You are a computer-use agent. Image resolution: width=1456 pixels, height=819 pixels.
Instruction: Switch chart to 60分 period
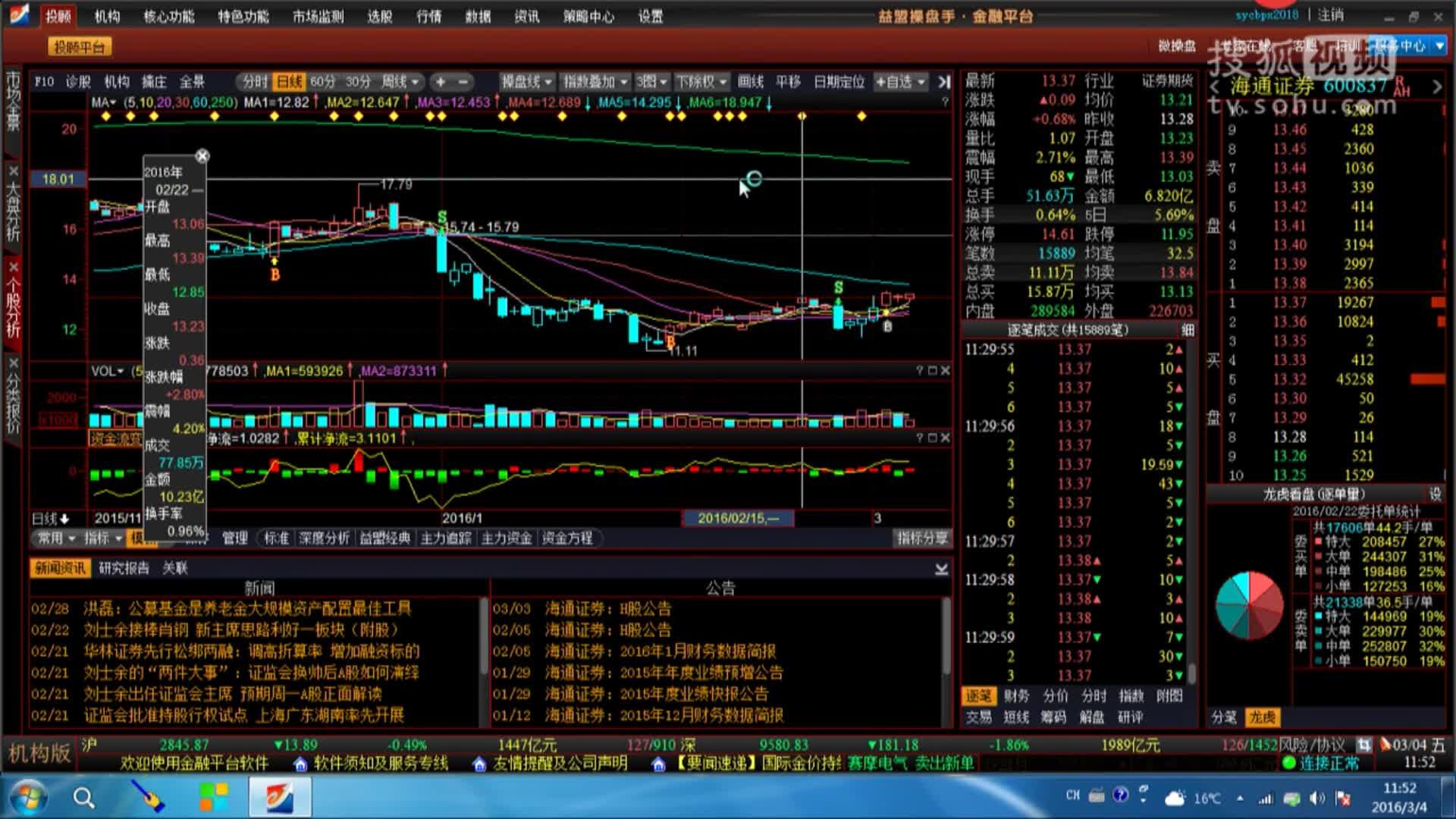click(323, 82)
